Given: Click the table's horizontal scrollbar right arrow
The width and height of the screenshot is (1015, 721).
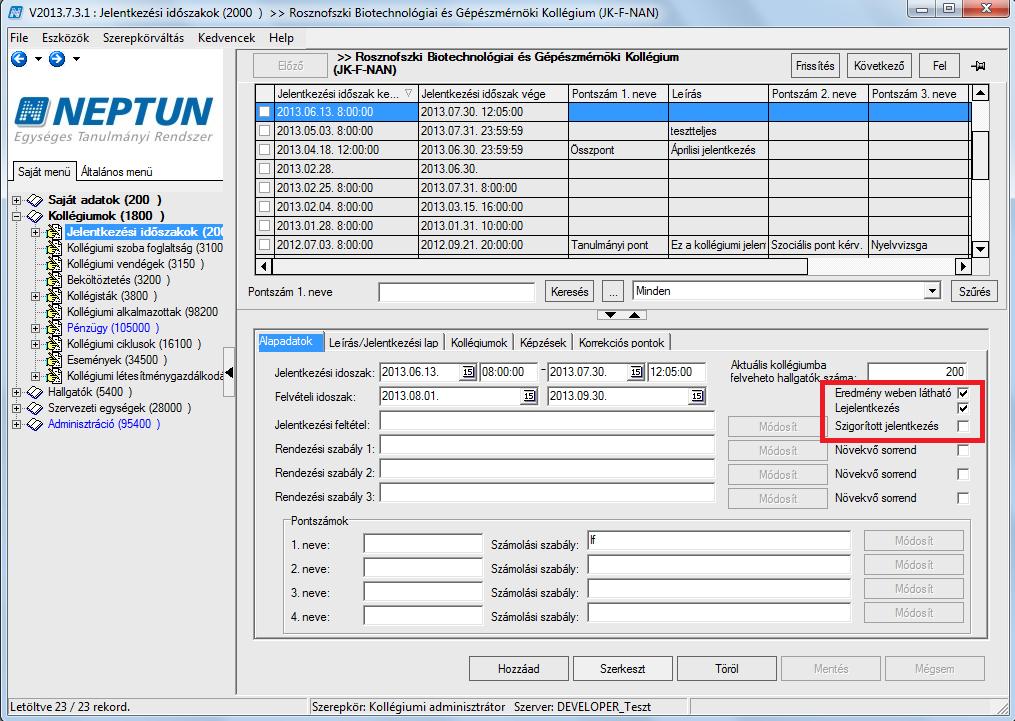Looking at the screenshot, I should pos(963,266).
